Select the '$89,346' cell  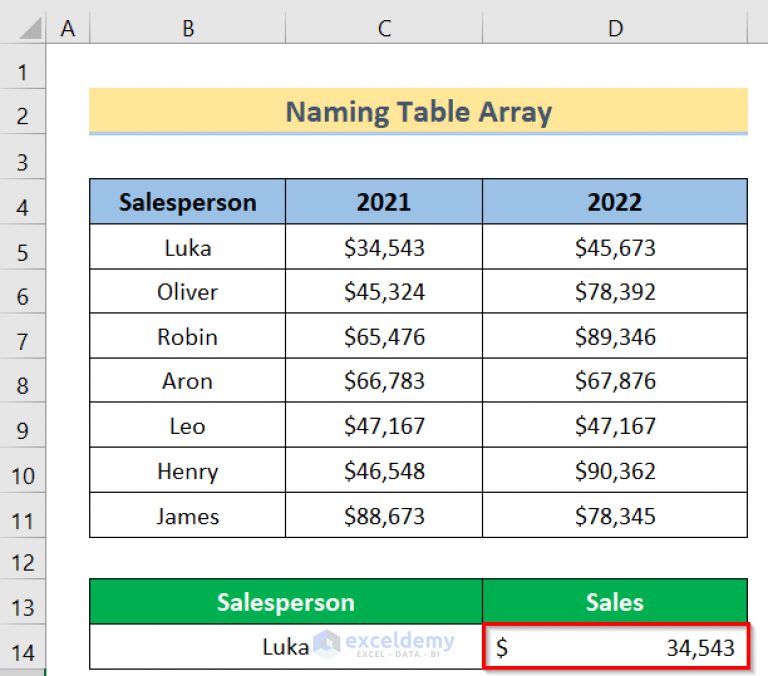[x=615, y=336]
